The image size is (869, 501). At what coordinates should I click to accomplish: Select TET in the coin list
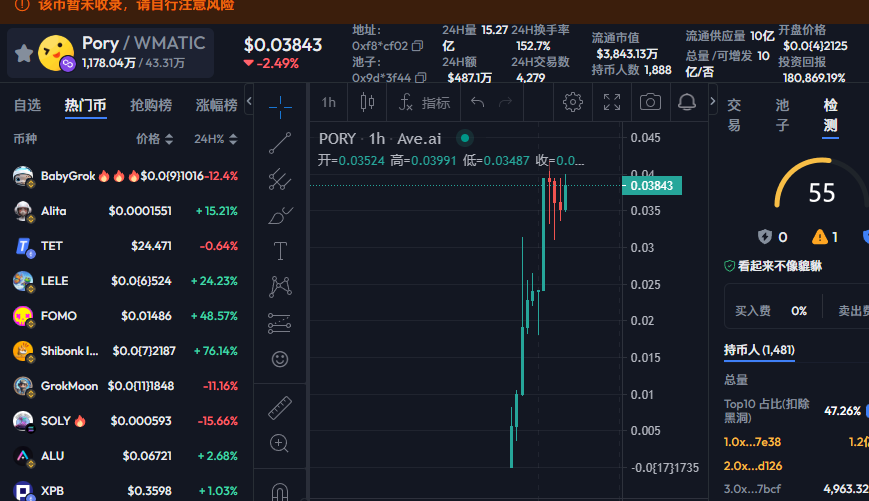126,246
